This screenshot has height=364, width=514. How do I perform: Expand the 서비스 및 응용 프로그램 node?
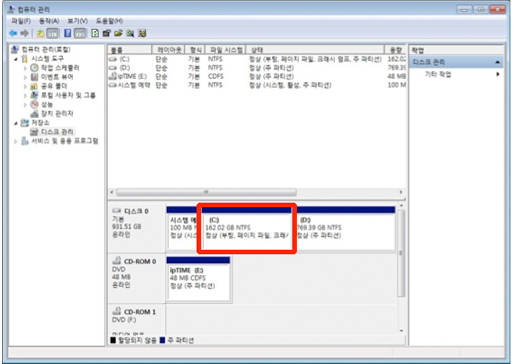click(16, 141)
